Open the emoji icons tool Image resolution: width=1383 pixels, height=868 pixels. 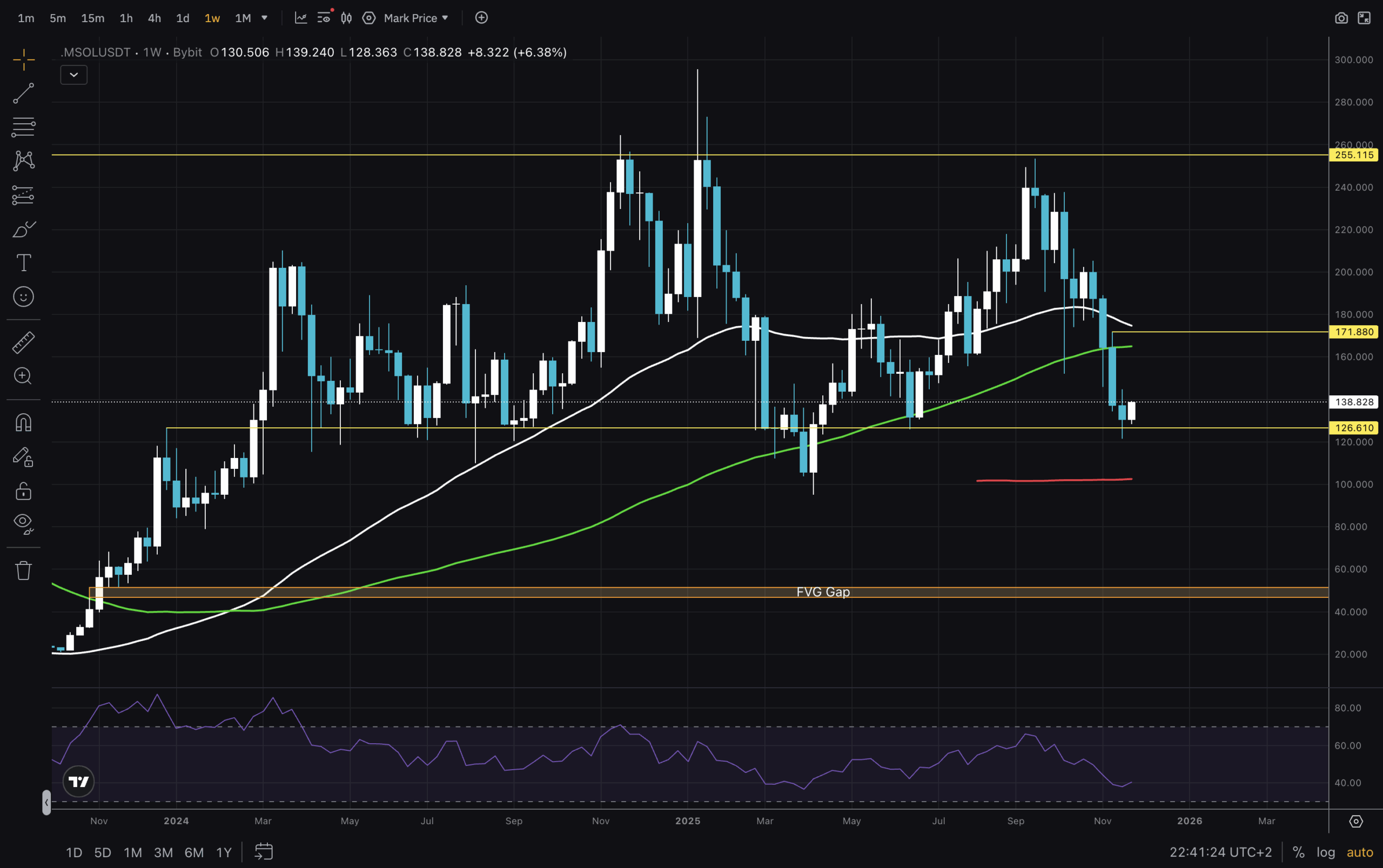tap(24, 297)
